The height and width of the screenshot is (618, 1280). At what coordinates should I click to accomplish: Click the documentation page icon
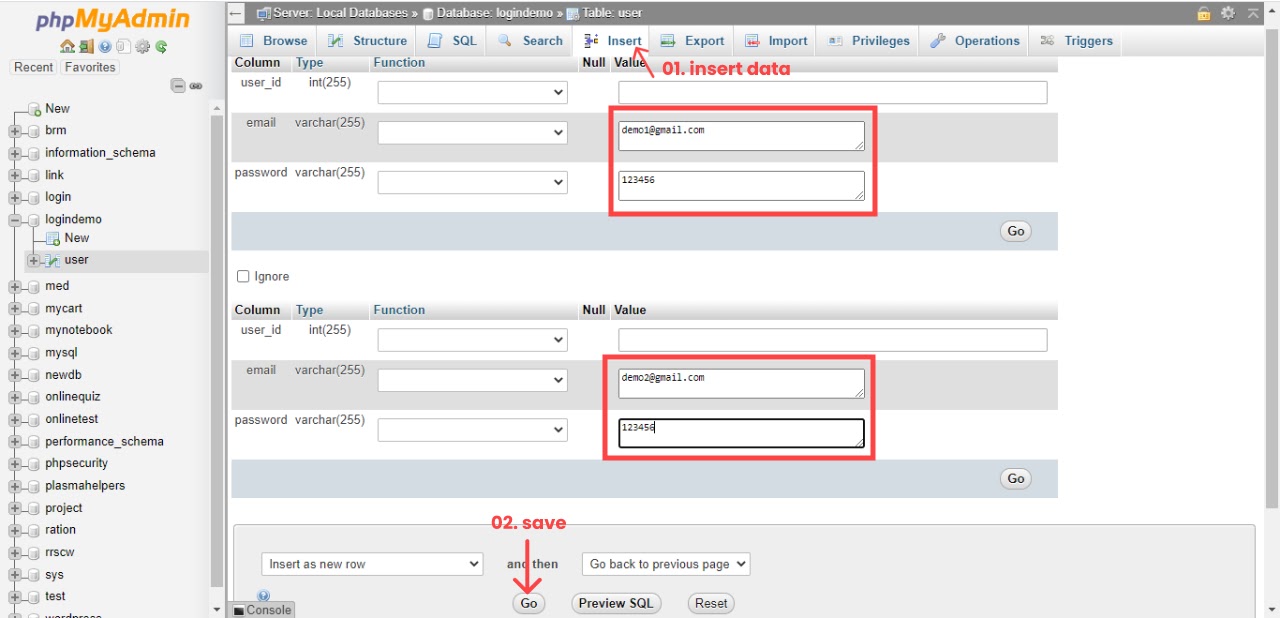(122, 46)
